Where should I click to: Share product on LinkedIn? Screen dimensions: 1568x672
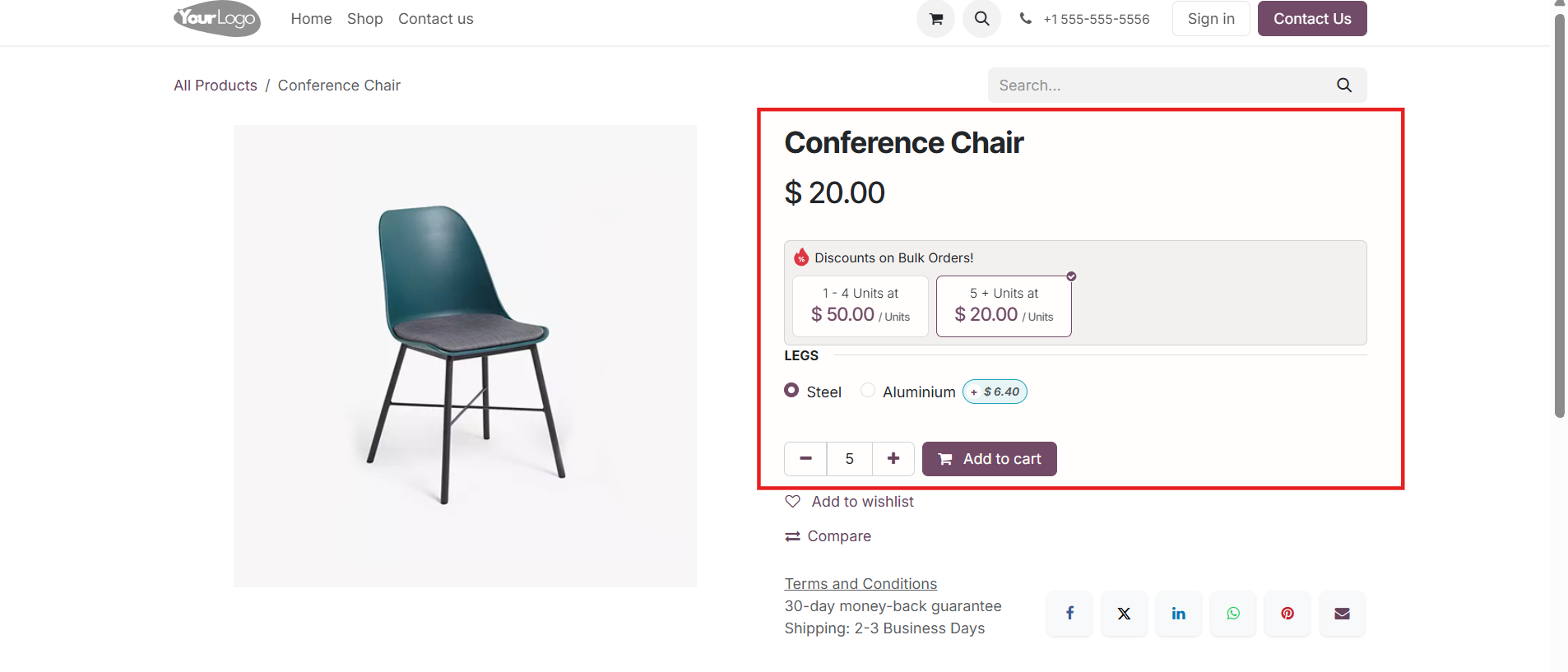1178,614
